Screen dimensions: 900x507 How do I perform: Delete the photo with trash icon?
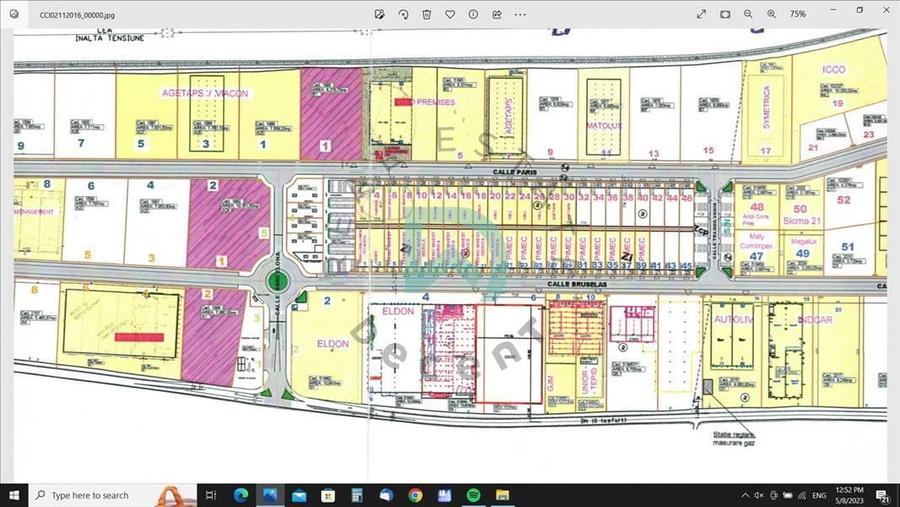[x=426, y=14]
